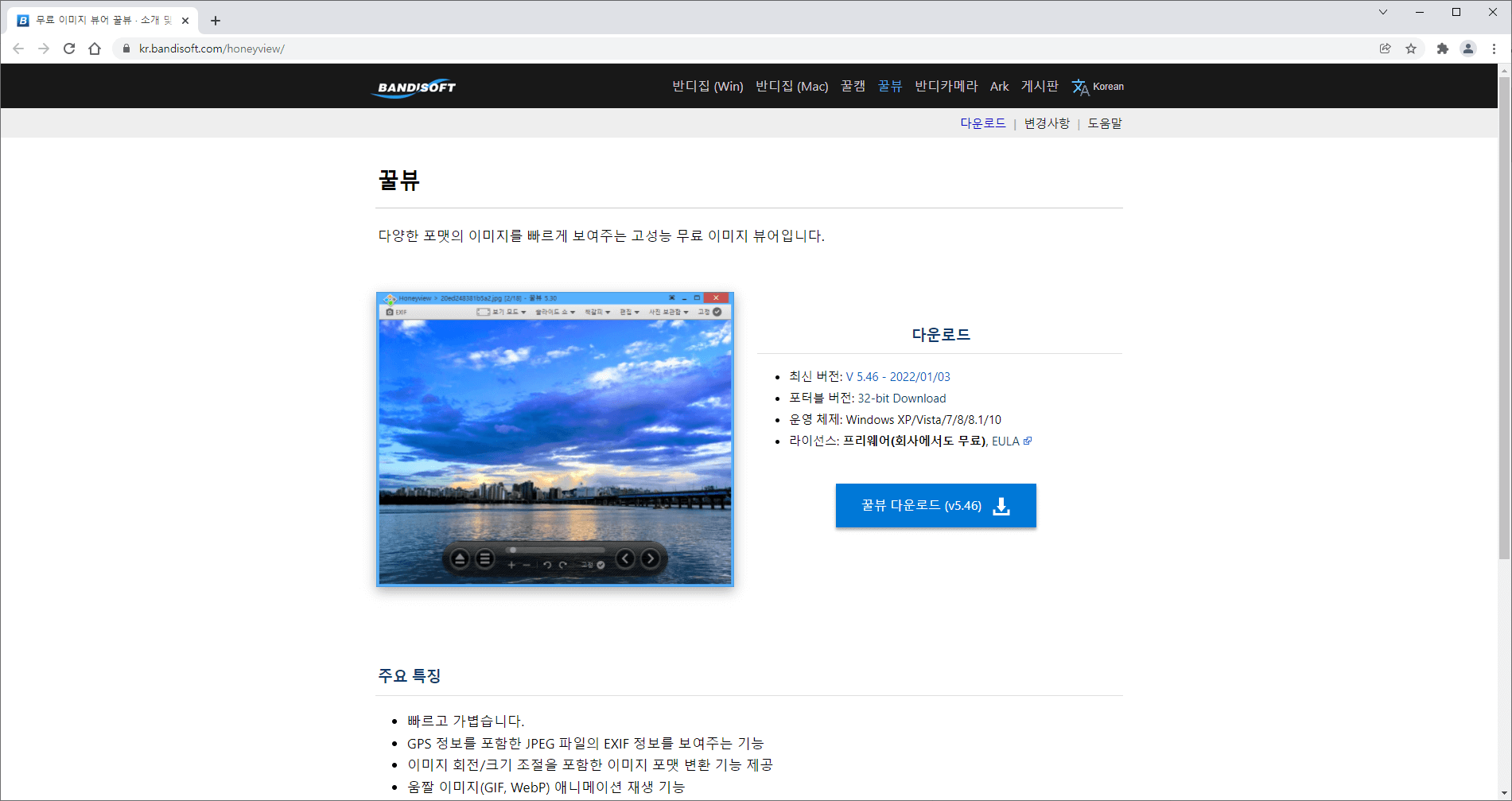Viewport: 1512px width, 801px height.
Task: Open 반디집 (Win) menu item
Action: pyautogui.click(x=708, y=86)
